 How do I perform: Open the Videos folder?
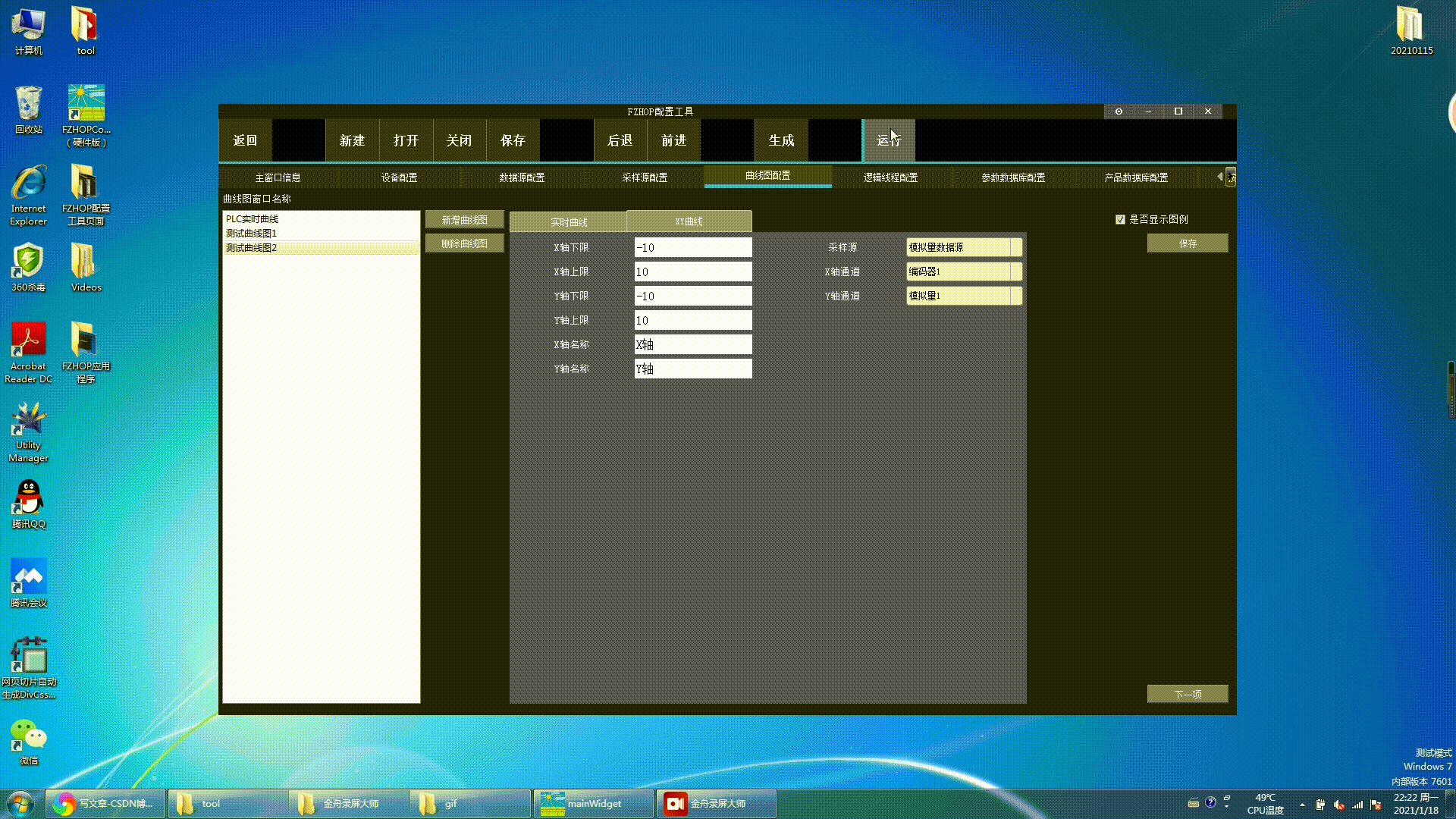86,268
